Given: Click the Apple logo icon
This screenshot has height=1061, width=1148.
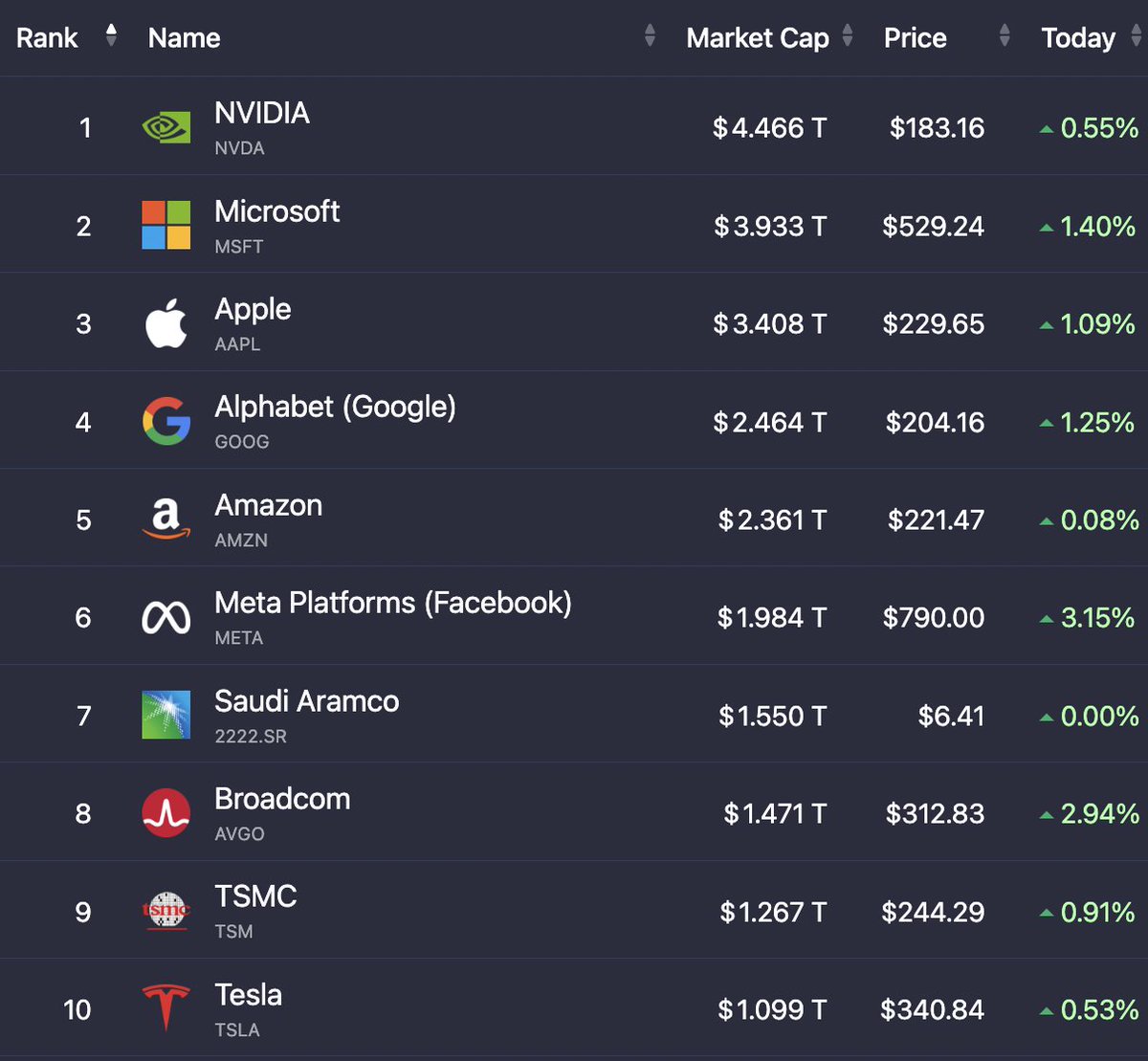Looking at the screenshot, I should pos(166,323).
